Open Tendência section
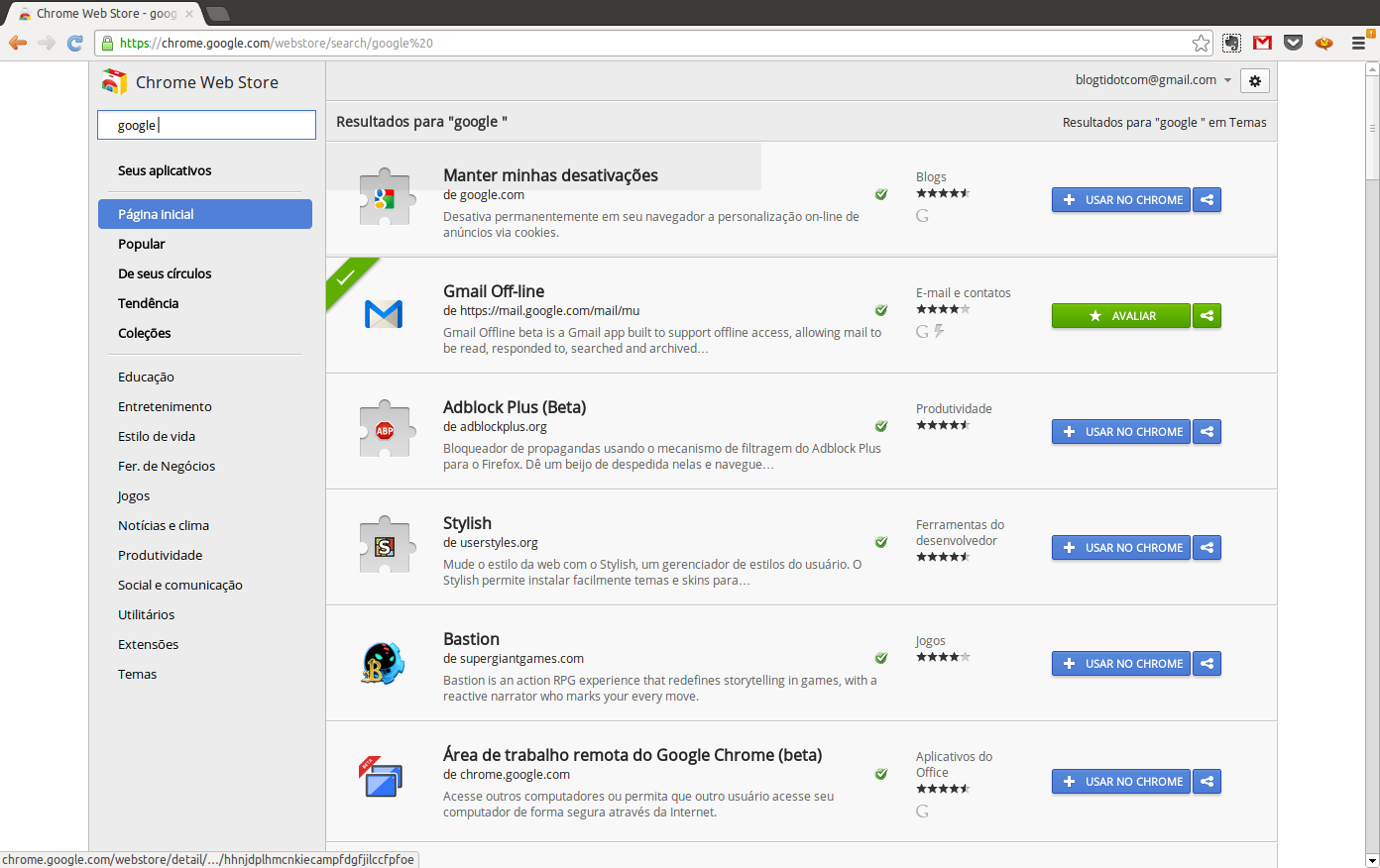The width and height of the screenshot is (1380, 868). [149, 303]
